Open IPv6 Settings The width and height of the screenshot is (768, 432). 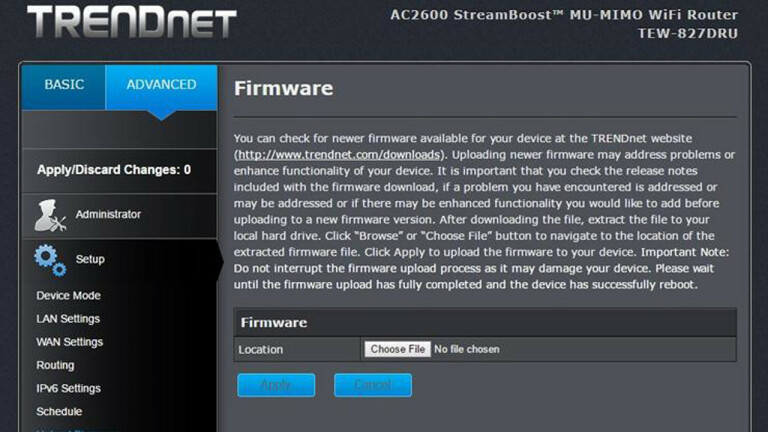click(x=69, y=388)
